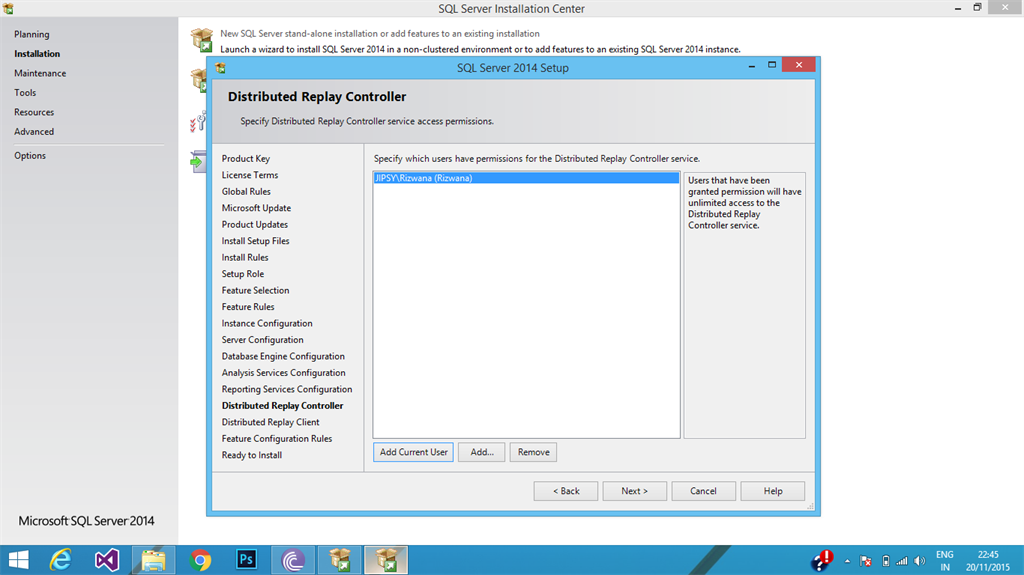Open the Resources section

click(x=34, y=112)
